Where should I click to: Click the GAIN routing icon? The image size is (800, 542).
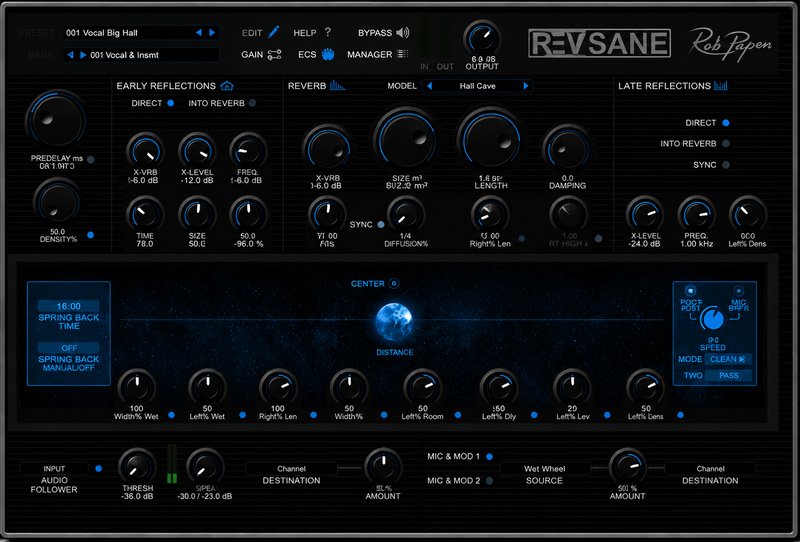coord(274,54)
